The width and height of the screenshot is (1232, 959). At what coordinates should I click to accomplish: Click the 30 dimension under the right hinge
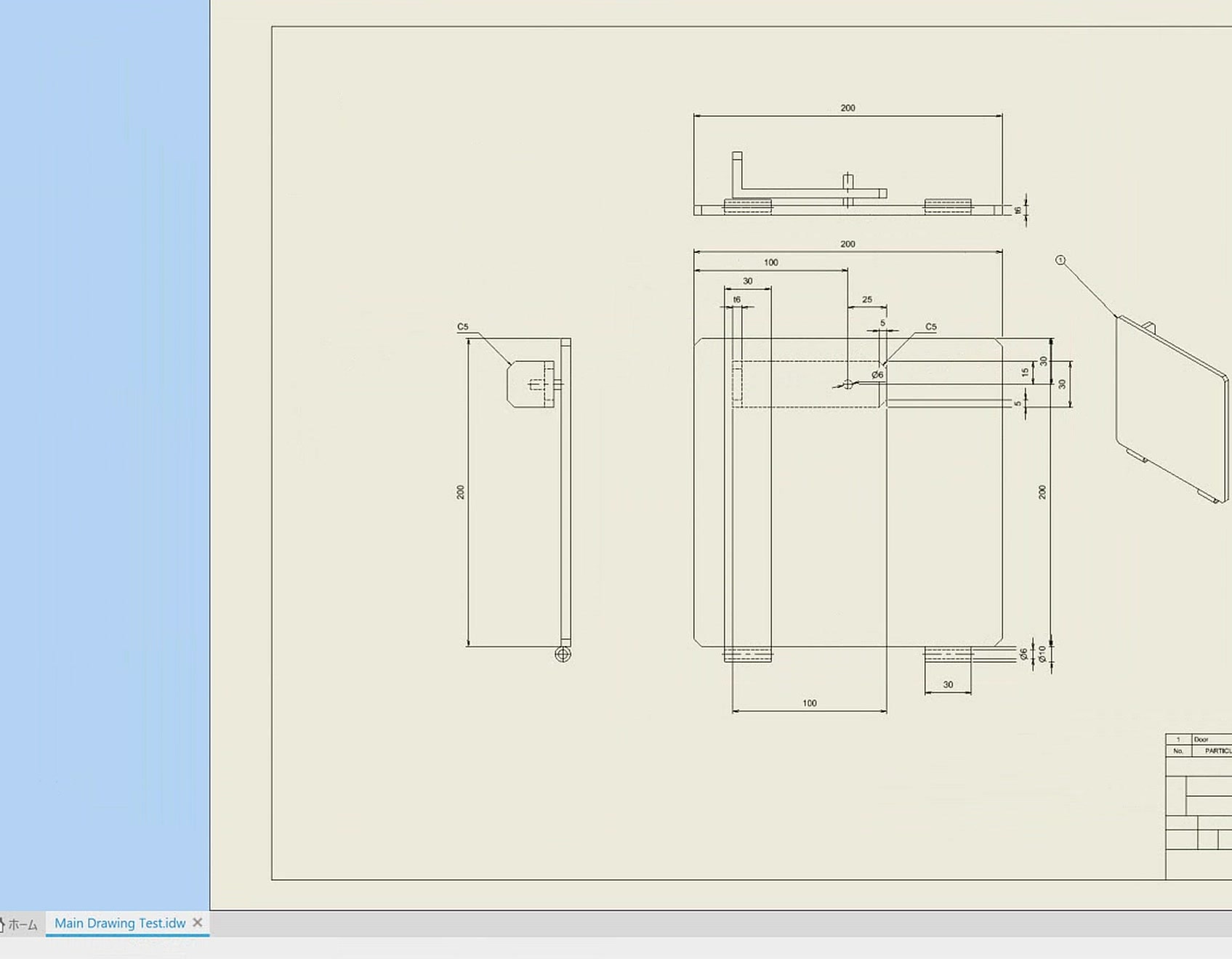[x=948, y=684]
